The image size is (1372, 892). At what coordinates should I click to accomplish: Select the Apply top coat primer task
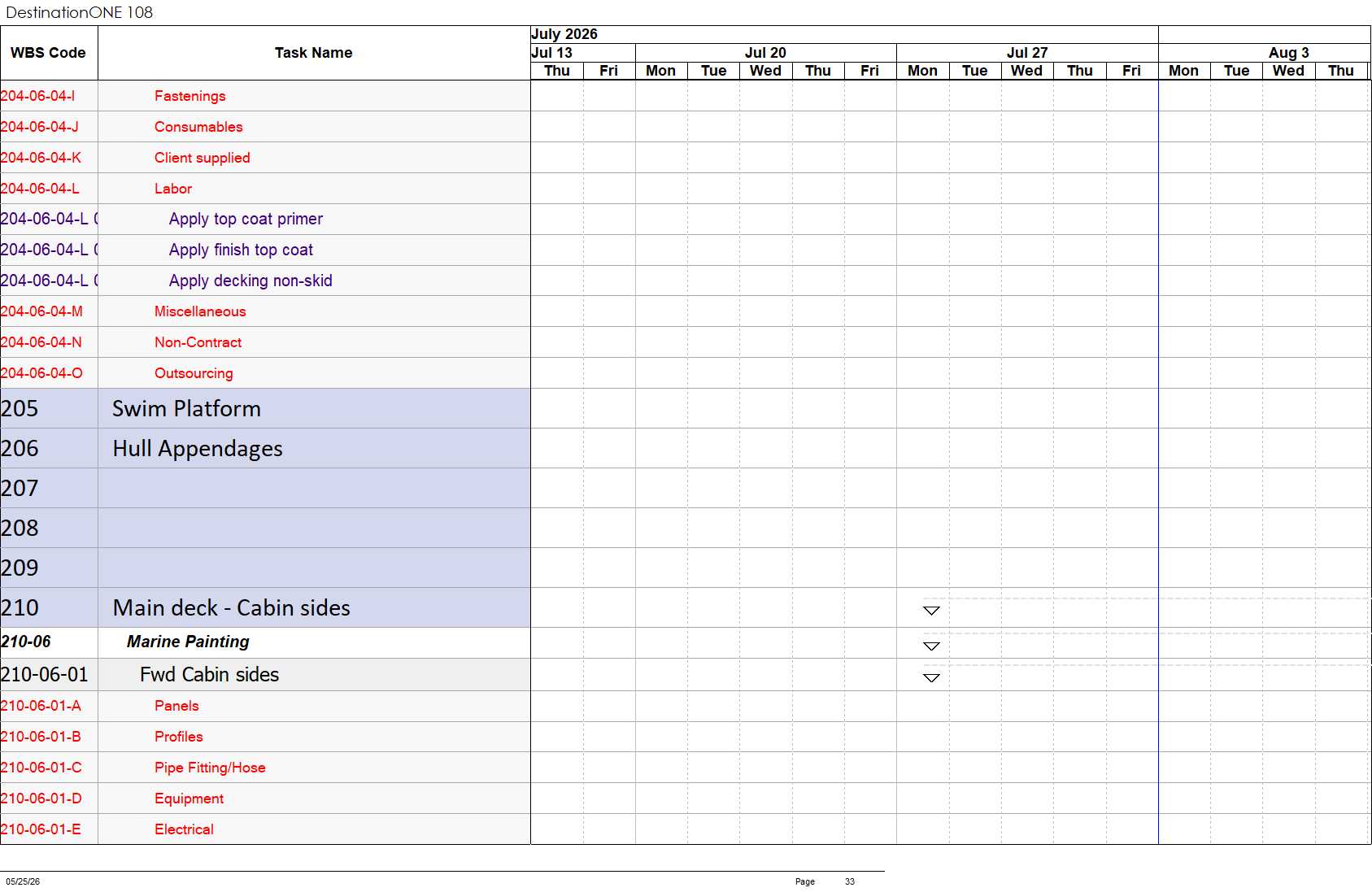point(246,219)
